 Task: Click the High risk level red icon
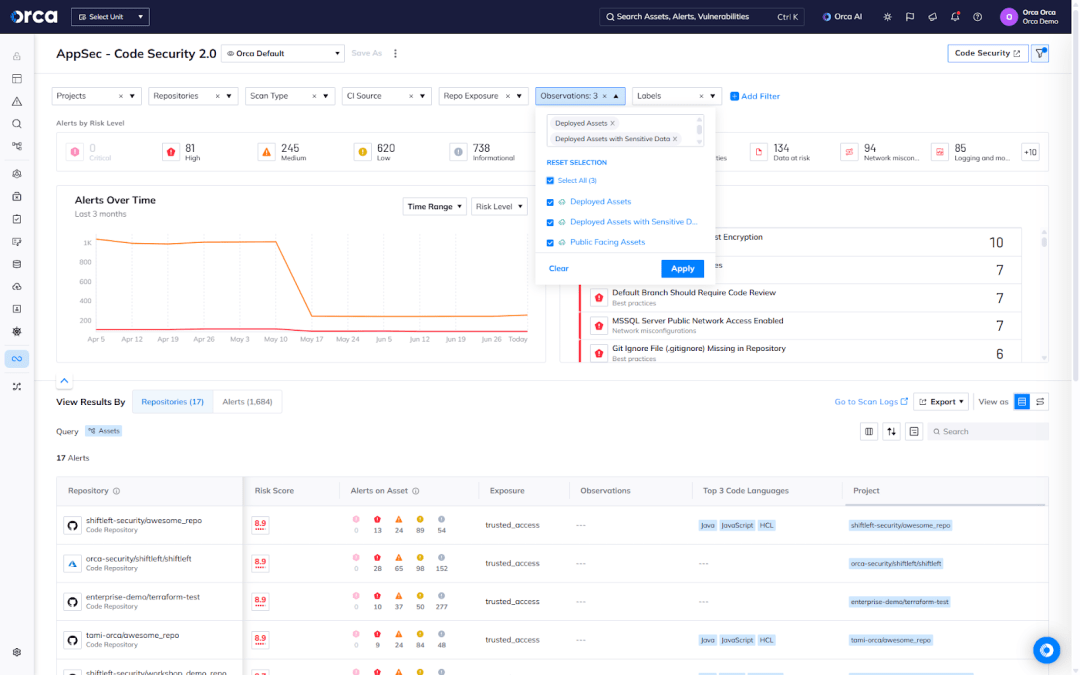click(x=171, y=152)
